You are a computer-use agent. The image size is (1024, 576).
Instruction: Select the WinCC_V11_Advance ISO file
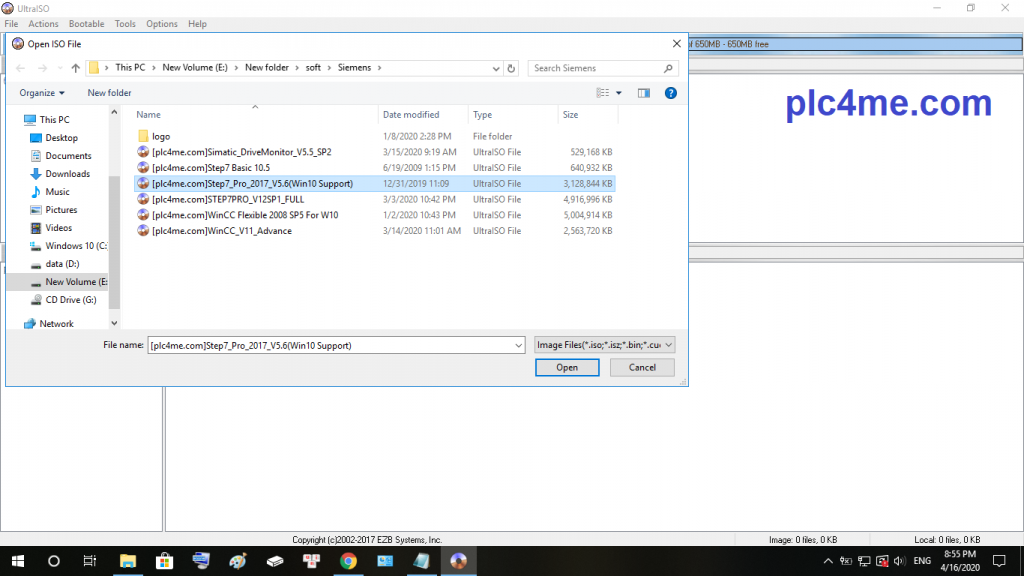(221, 231)
